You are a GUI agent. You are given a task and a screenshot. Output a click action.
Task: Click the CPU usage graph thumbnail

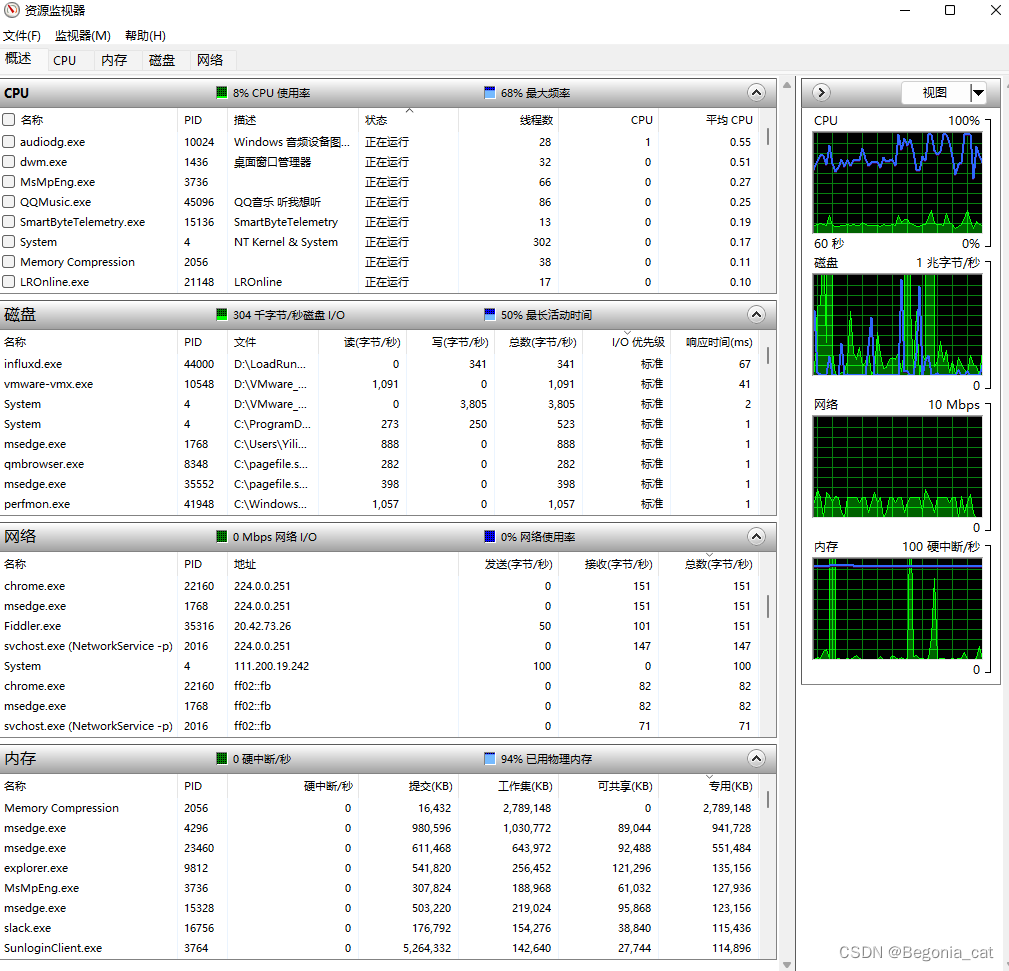897,182
